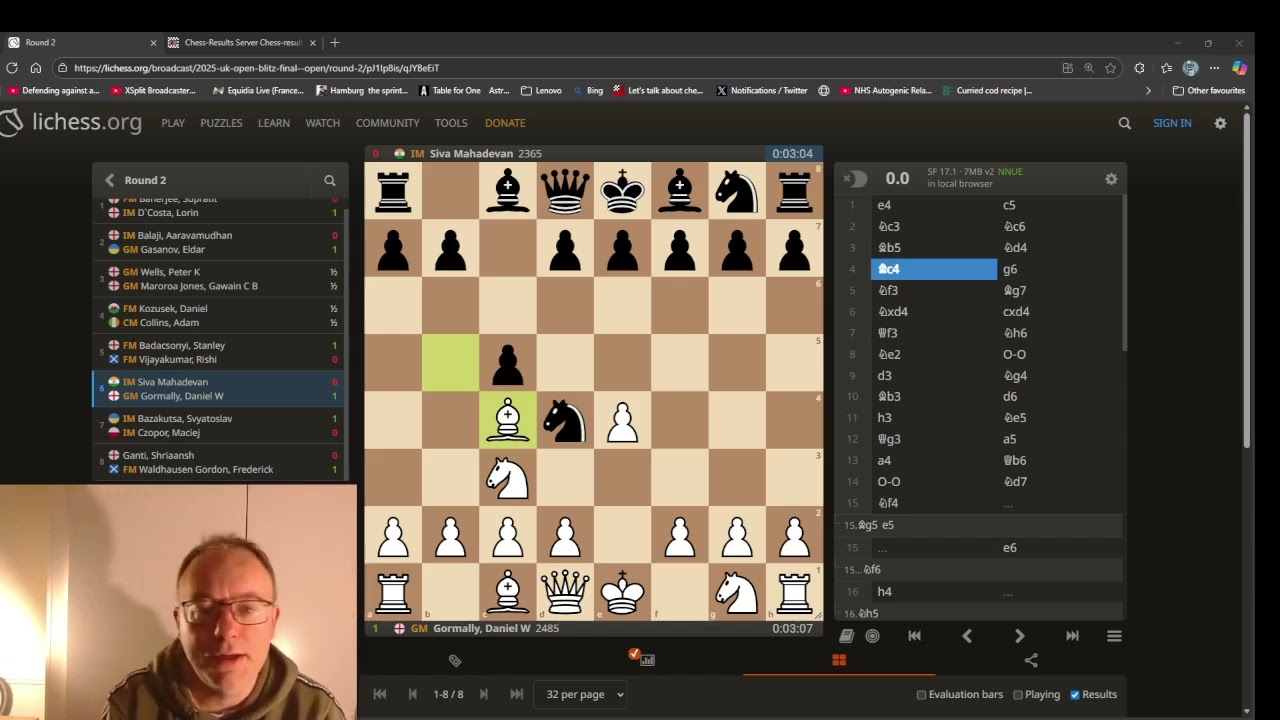Select the multiboard grid tab
The image size is (1280, 720).
[x=839, y=660]
